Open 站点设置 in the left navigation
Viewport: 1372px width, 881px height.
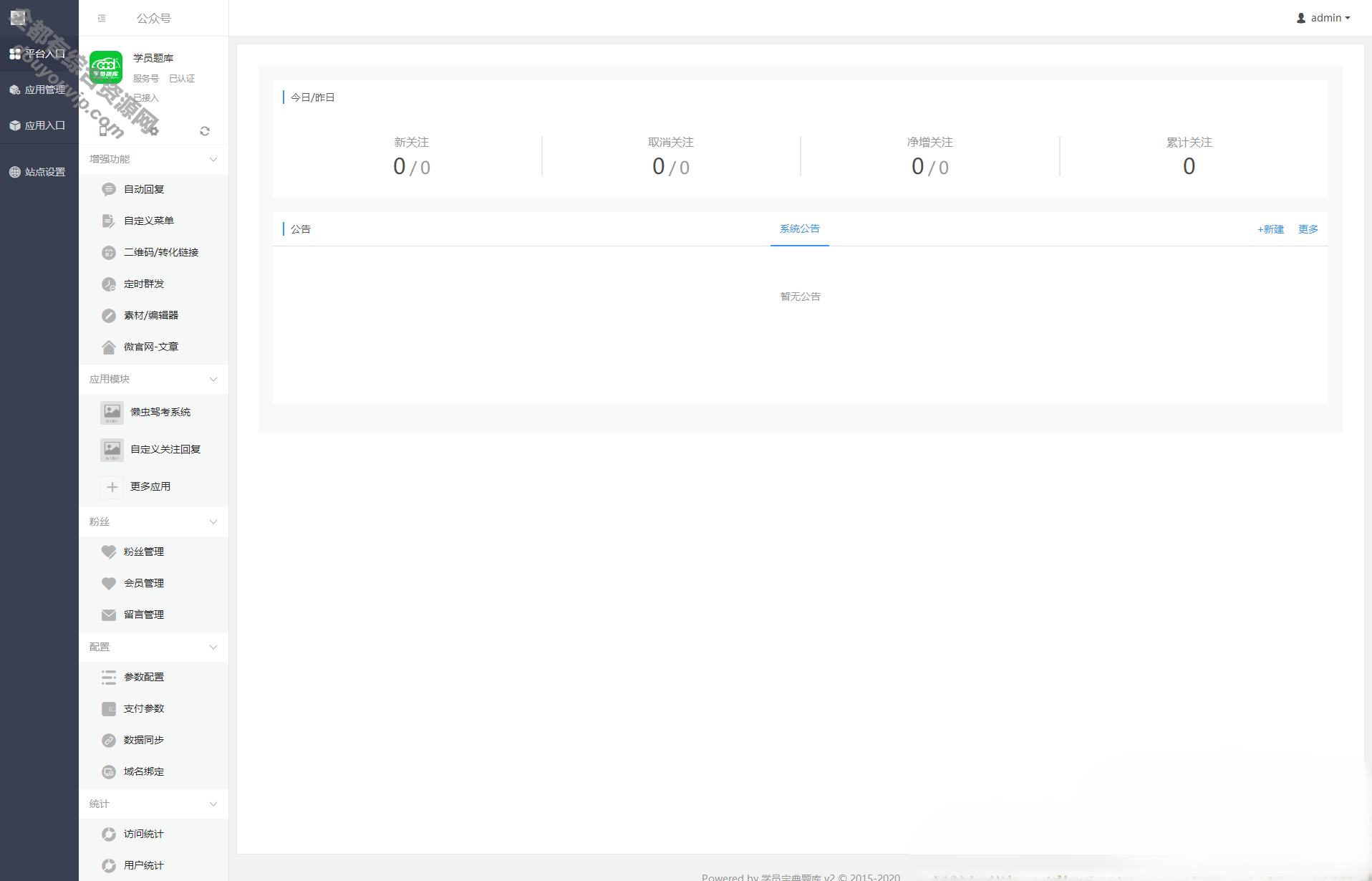point(39,172)
